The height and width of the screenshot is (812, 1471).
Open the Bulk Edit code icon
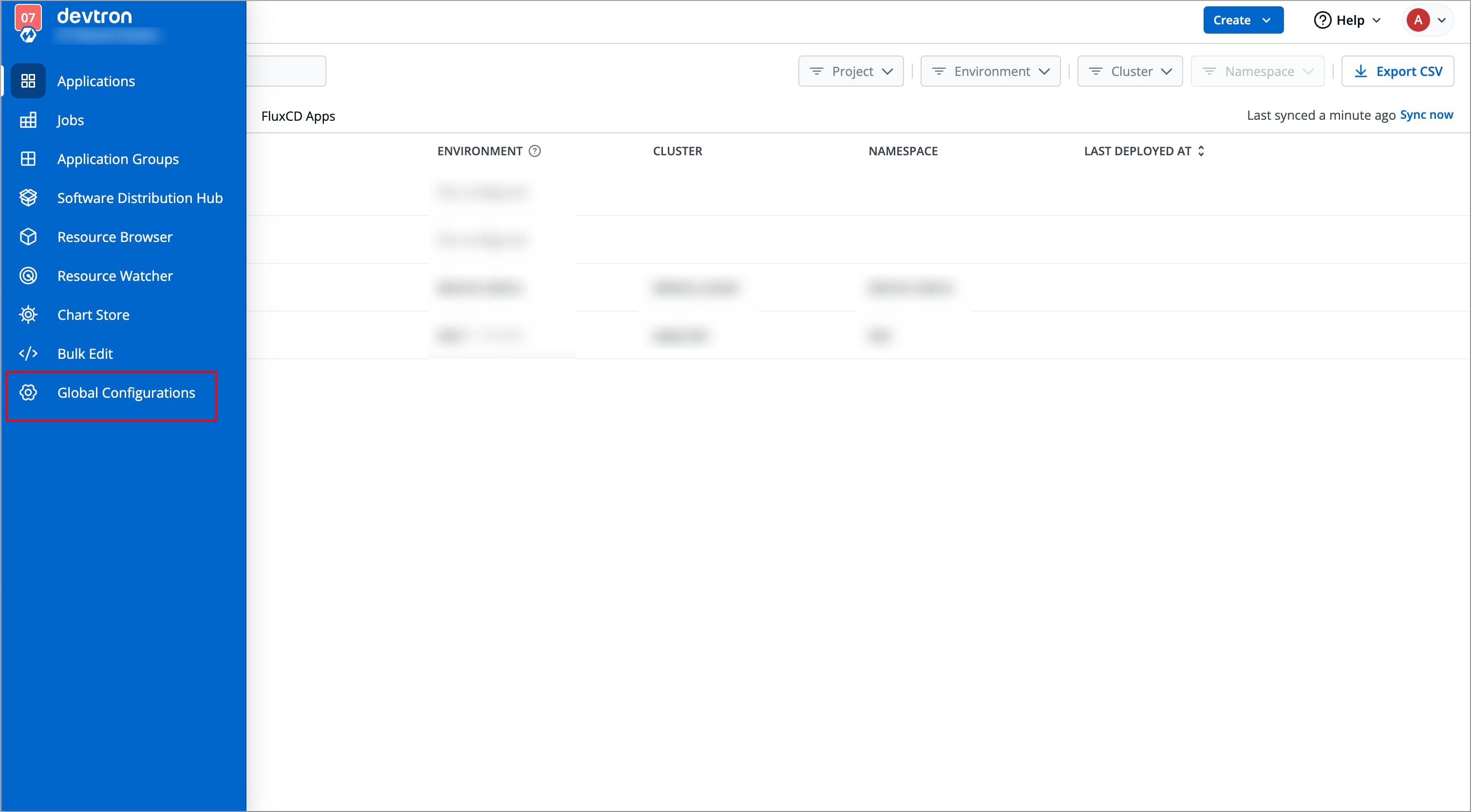coord(28,353)
